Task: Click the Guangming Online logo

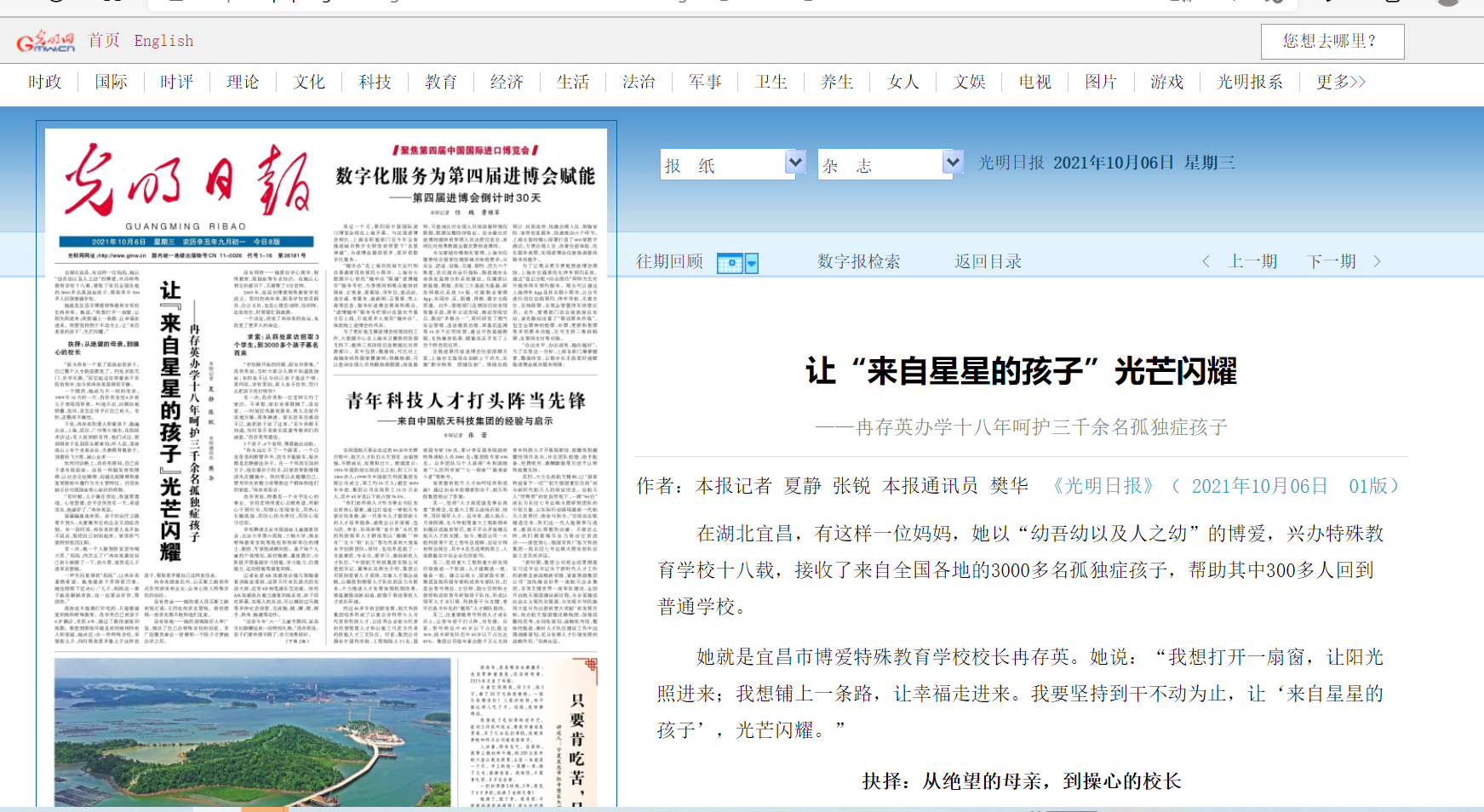Action: 46,41
